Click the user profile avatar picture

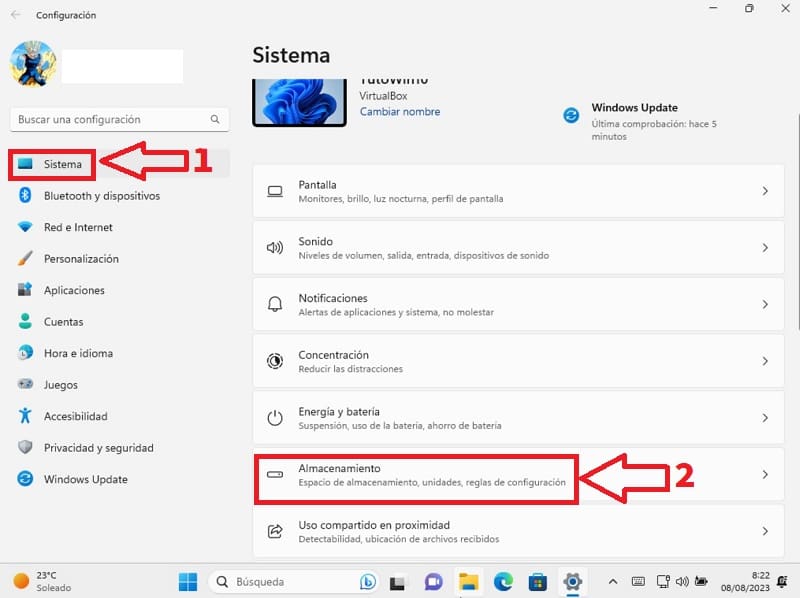click(x=31, y=65)
